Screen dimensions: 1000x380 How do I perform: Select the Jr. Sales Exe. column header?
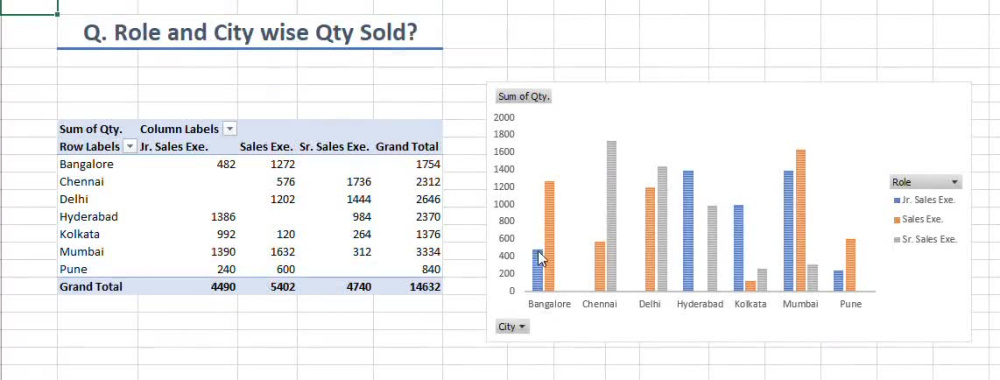coord(174,147)
